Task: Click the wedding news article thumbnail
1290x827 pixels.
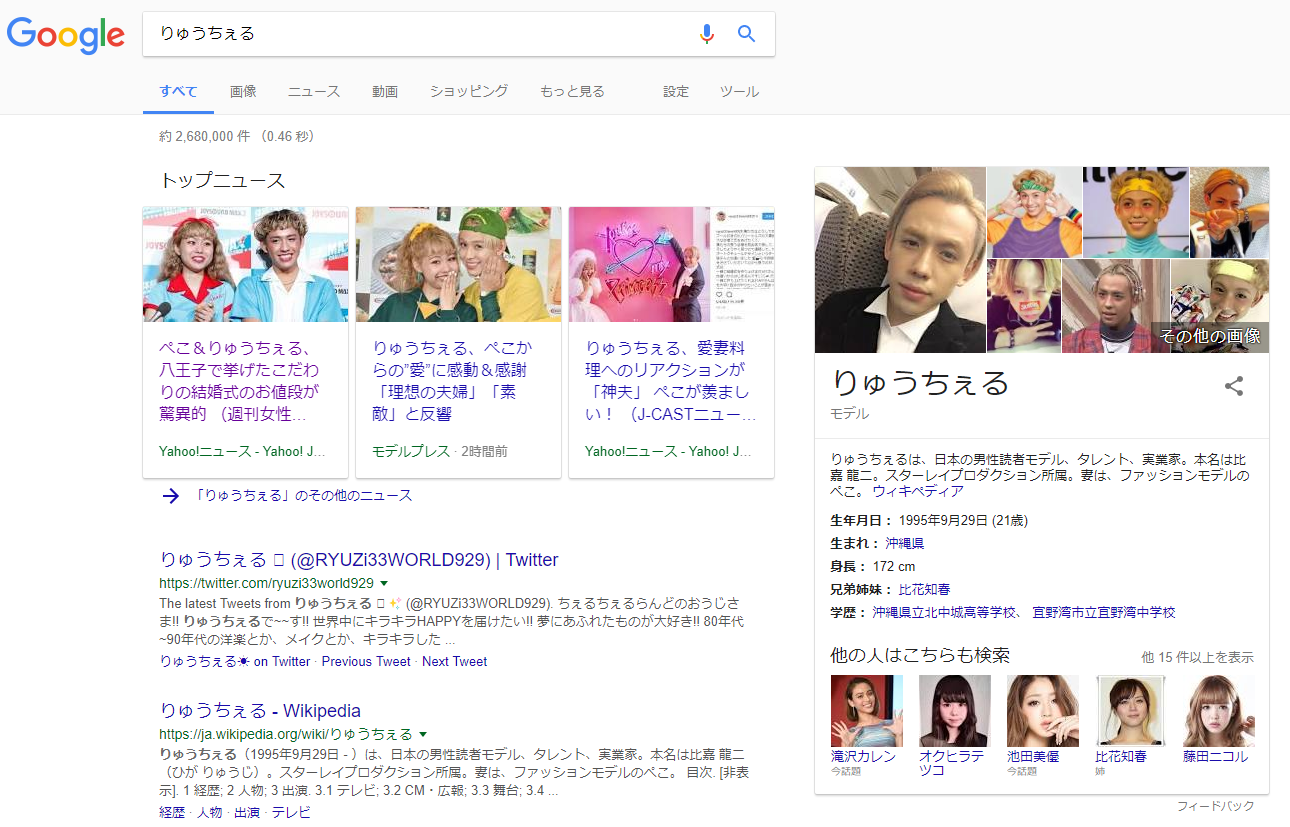Action: 245,264
